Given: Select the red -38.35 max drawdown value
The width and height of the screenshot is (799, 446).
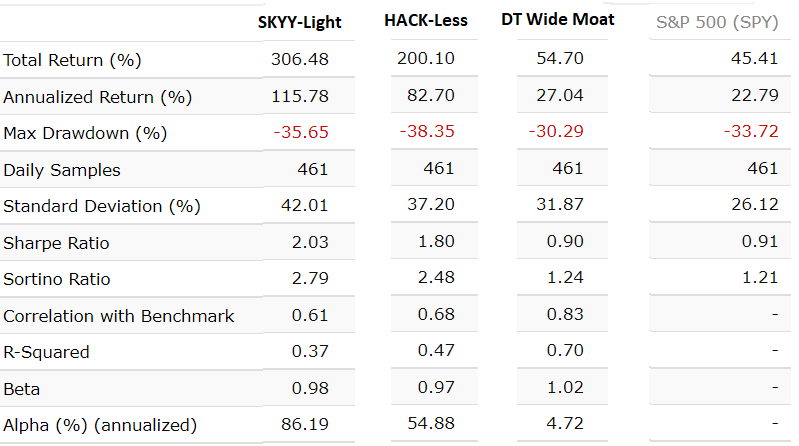Looking at the screenshot, I should (x=427, y=132).
